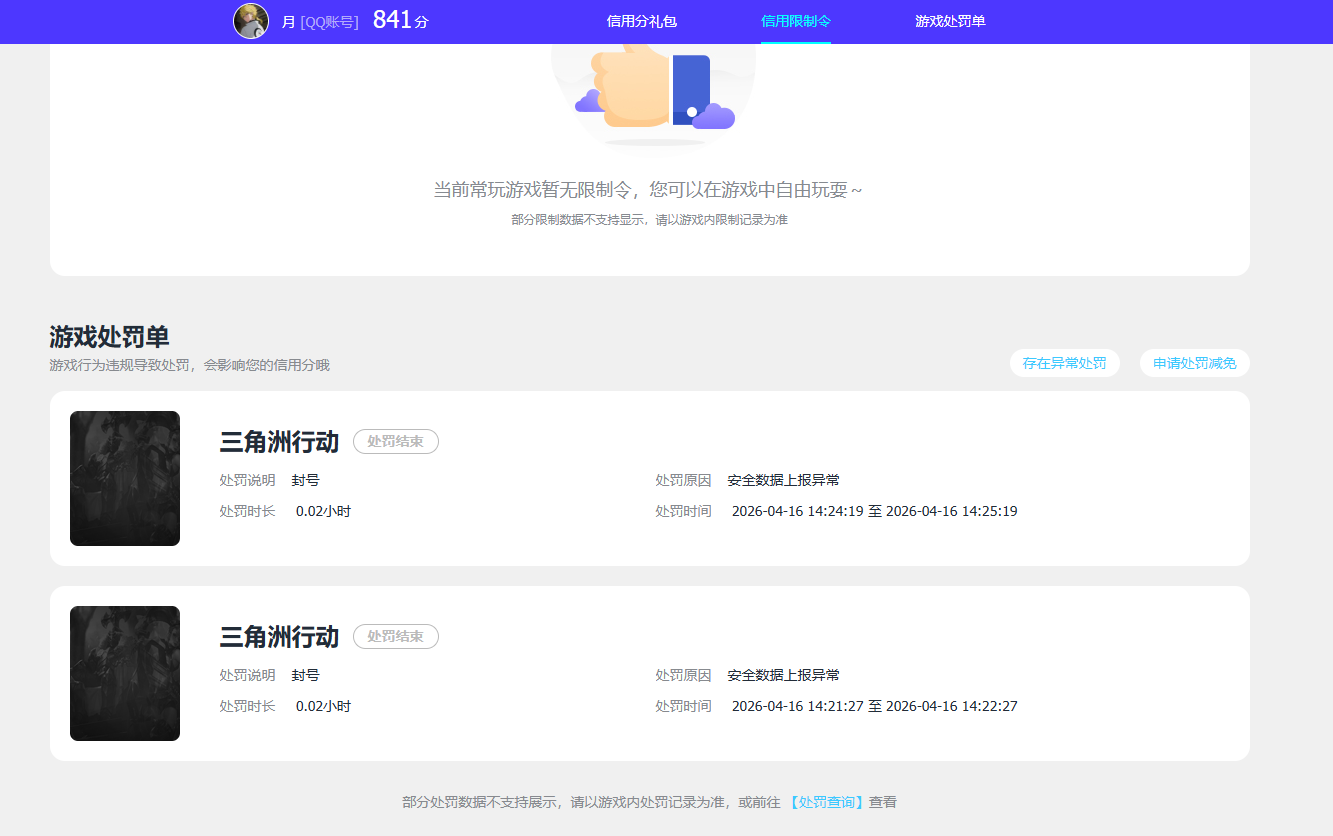Click 处罚结束 badge on the 14:24:19 penalty
Viewport: 1333px width, 836px height.
396,441
